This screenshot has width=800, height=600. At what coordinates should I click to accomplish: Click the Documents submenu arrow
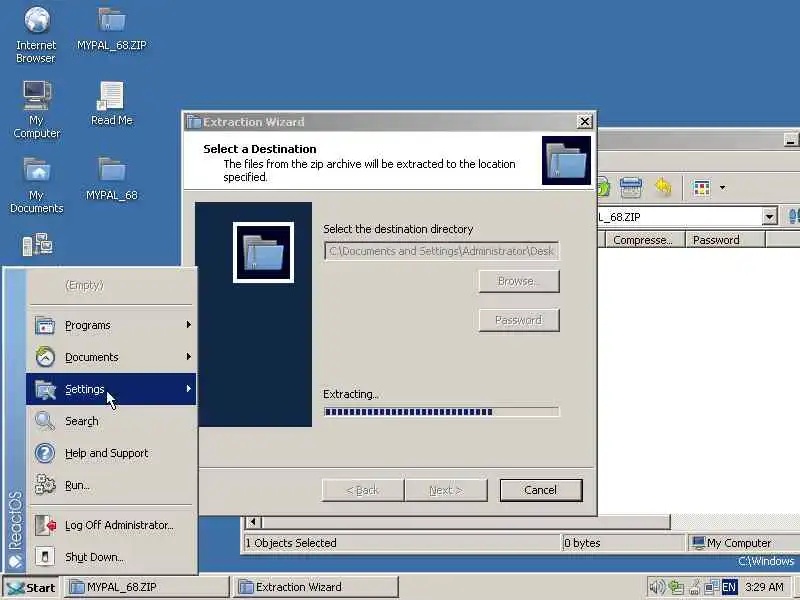click(189, 357)
